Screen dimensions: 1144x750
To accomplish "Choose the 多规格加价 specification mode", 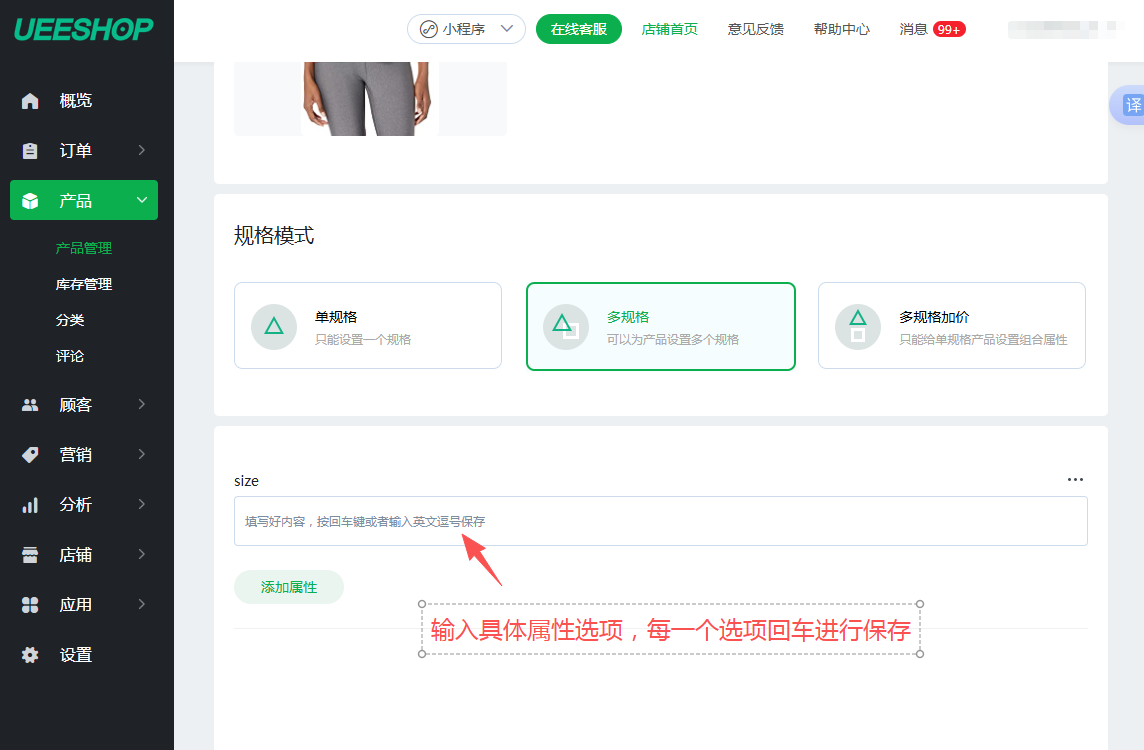I will pos(951,326).
